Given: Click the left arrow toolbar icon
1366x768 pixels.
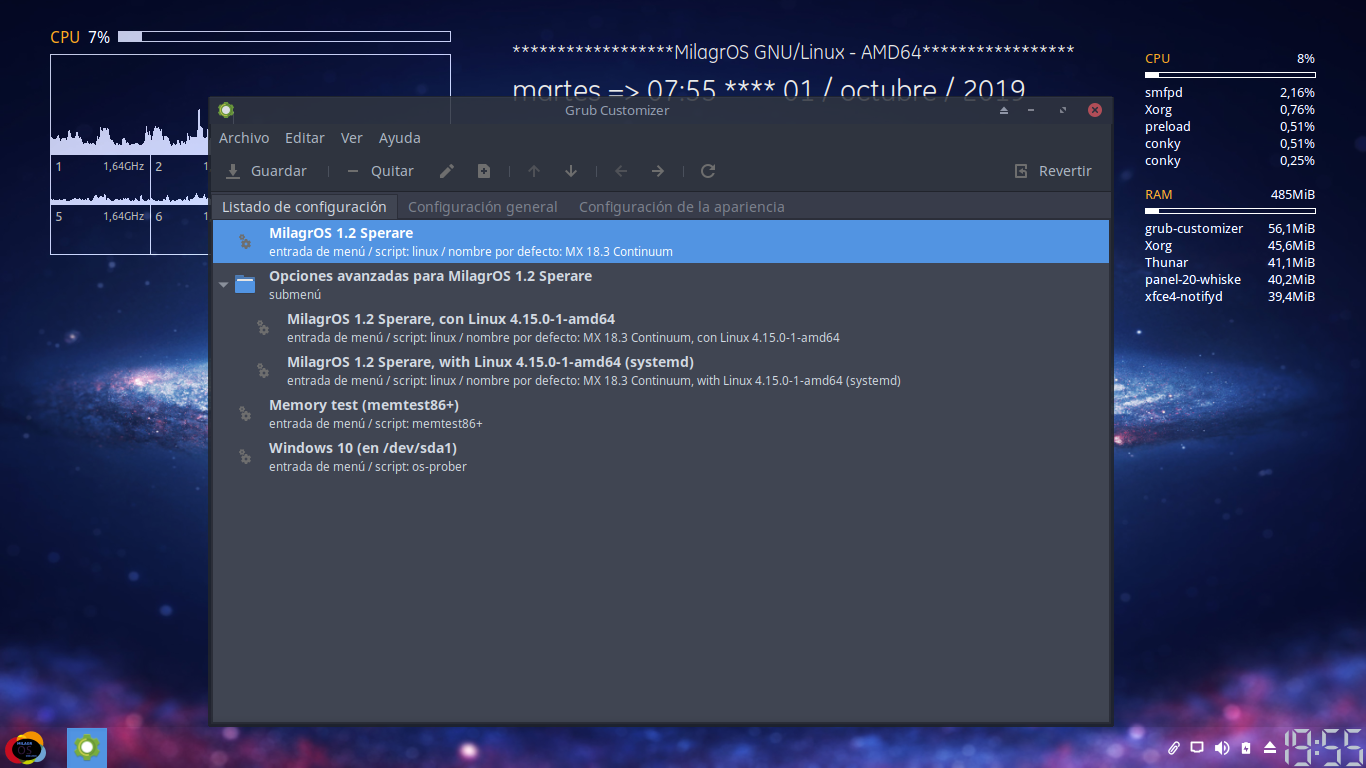Looking at the screenshot, I should pyautogui.click(x=621, y=171).
